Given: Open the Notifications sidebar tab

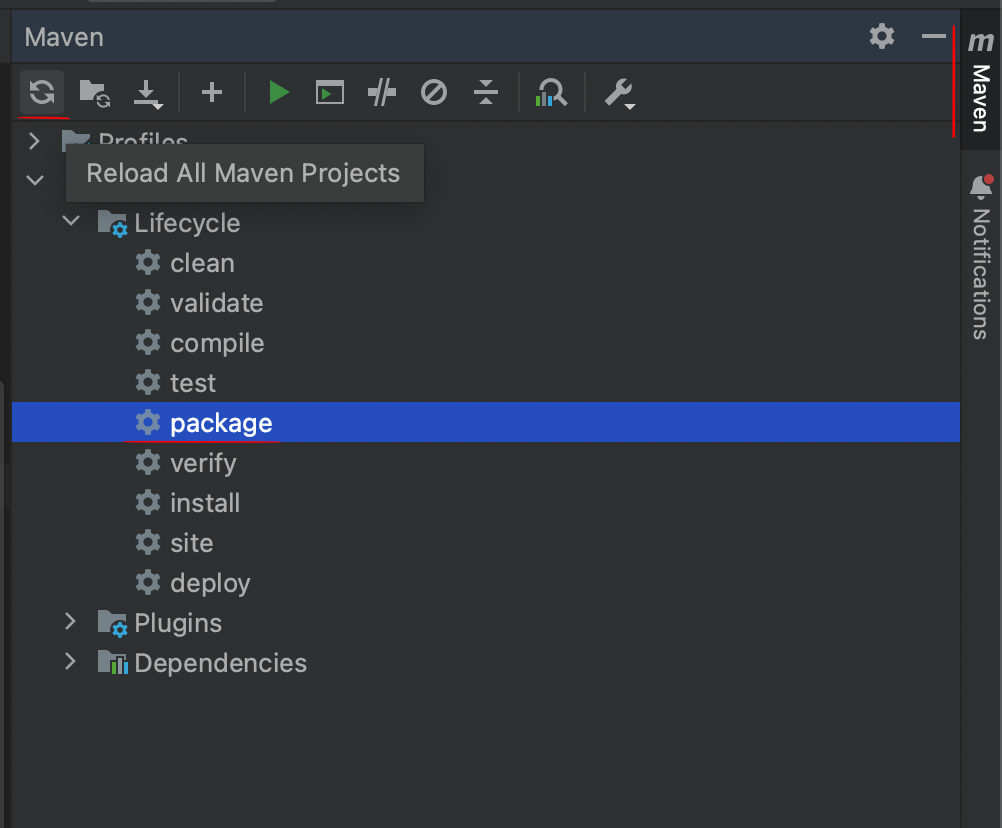Looking at the screenshot, I should [980, 257].
